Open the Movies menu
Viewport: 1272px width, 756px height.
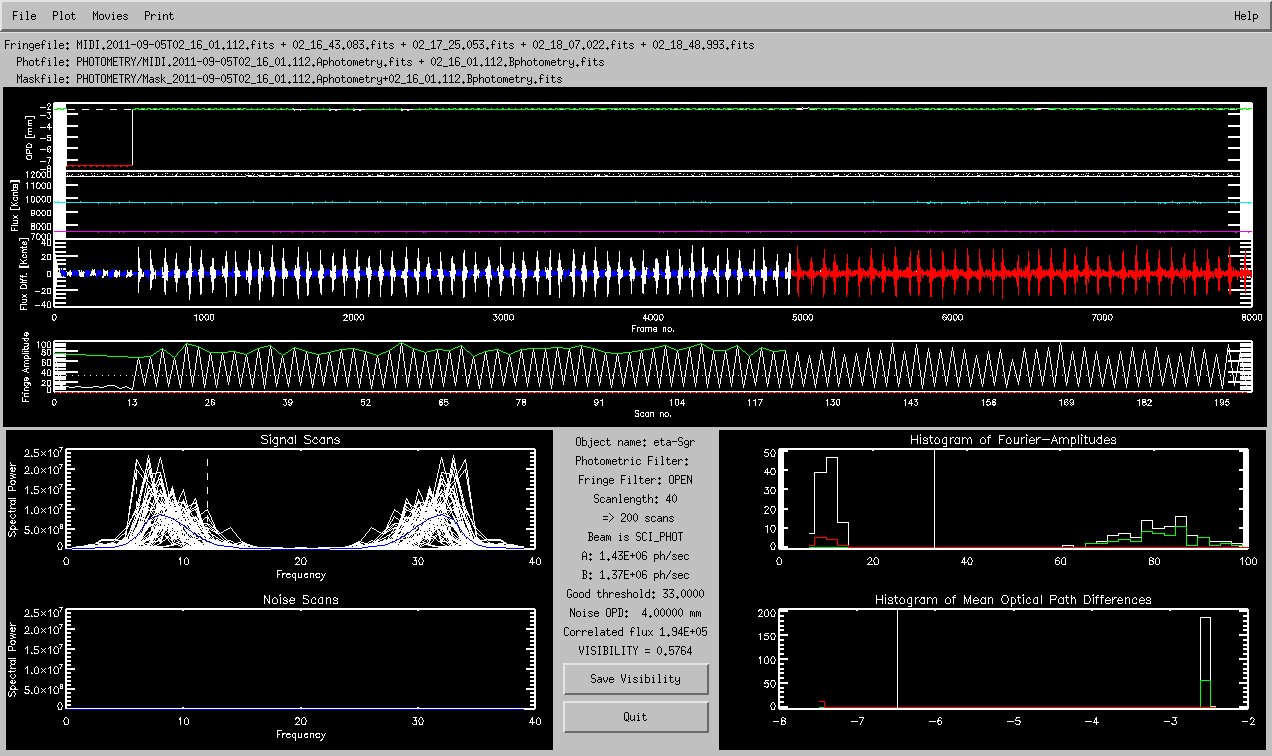pos(109,16)
